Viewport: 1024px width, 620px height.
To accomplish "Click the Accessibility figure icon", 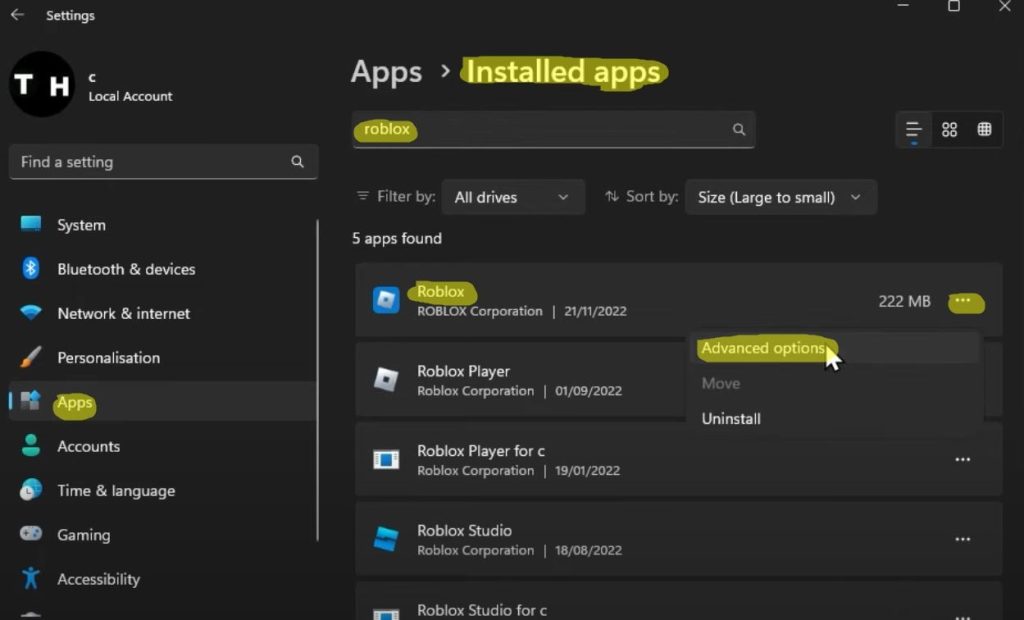I will [x=31, y=578].
